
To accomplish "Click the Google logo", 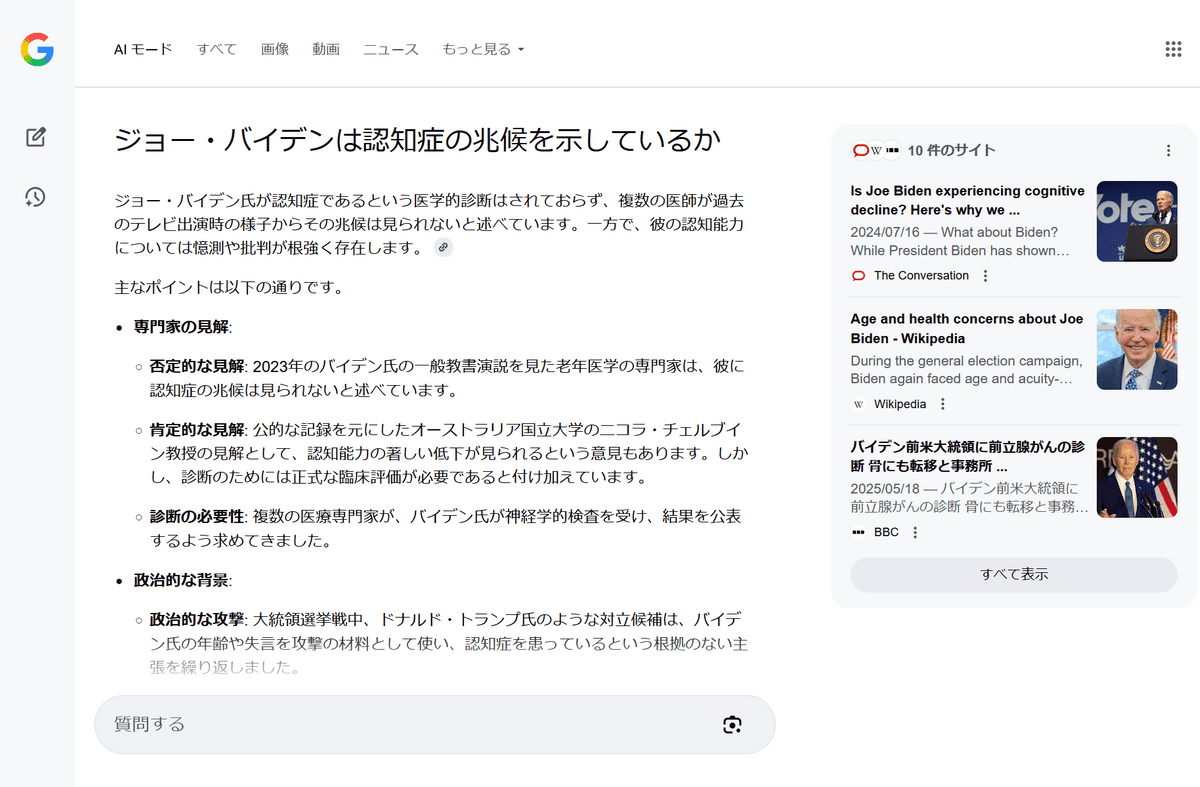I will (x=37, y=49).
